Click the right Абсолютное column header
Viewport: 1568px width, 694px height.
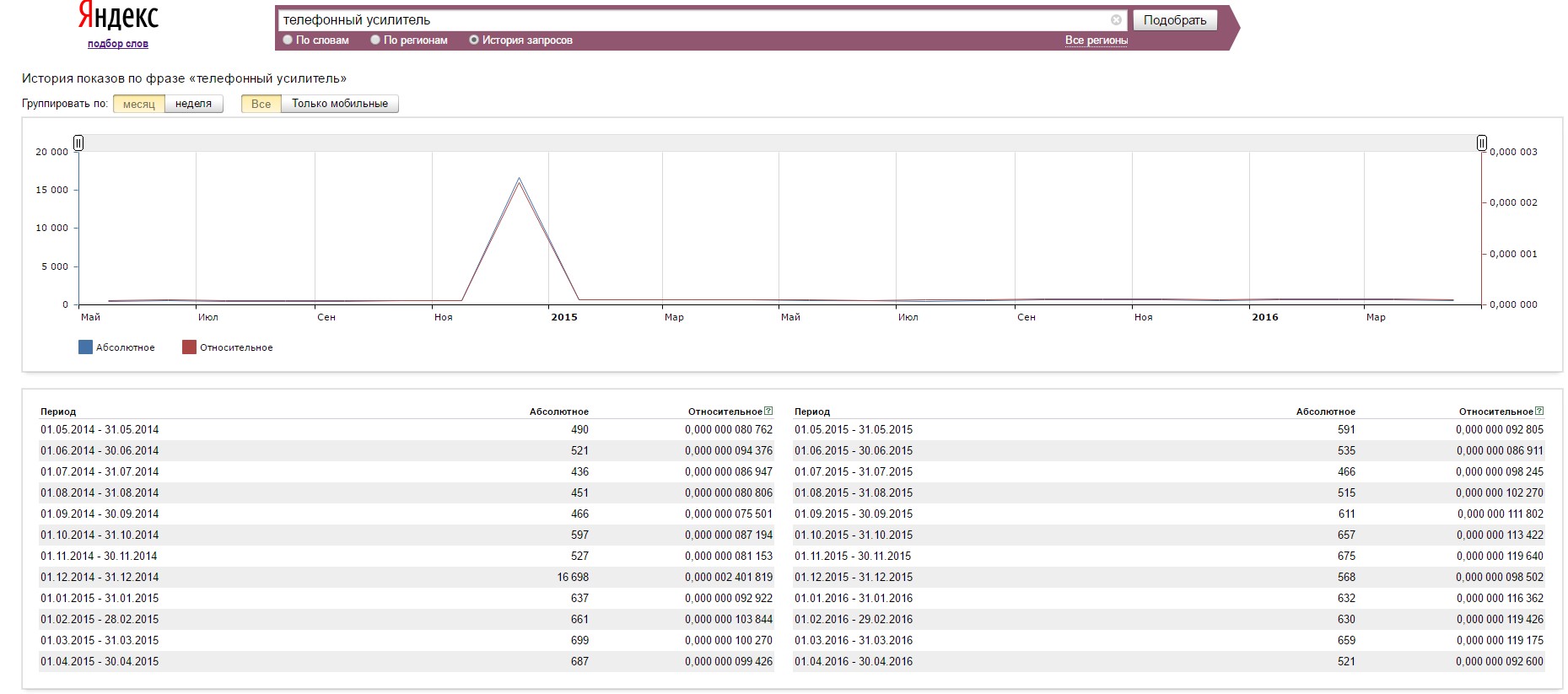click(x=1326, y=412)
